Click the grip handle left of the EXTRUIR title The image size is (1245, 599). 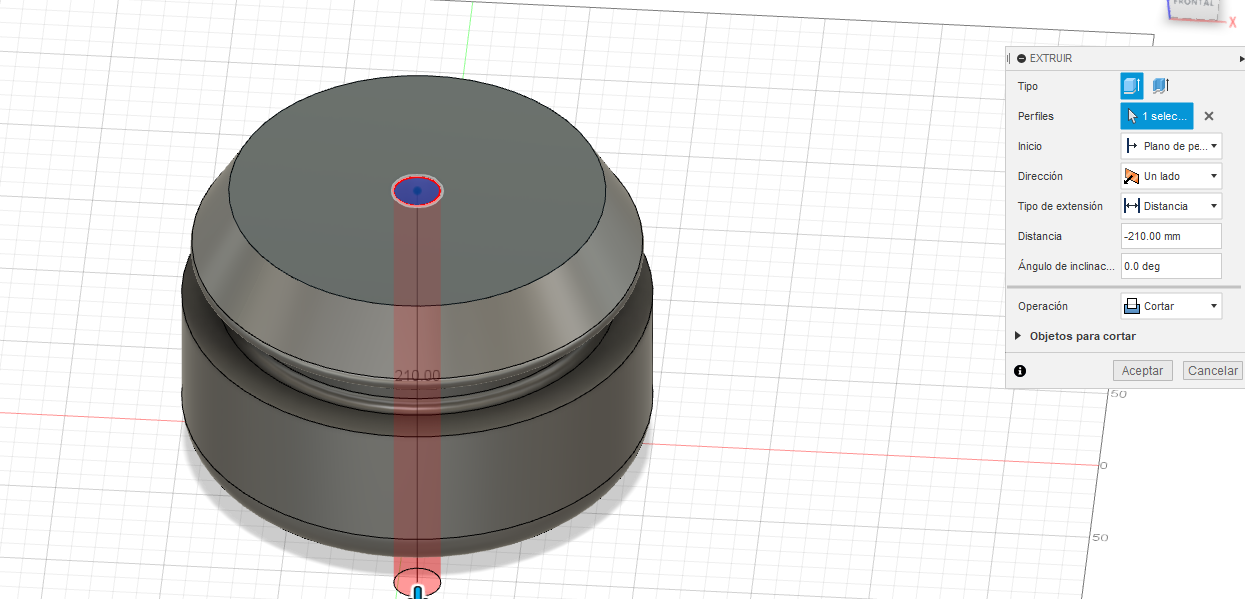tap(1009, 59)
